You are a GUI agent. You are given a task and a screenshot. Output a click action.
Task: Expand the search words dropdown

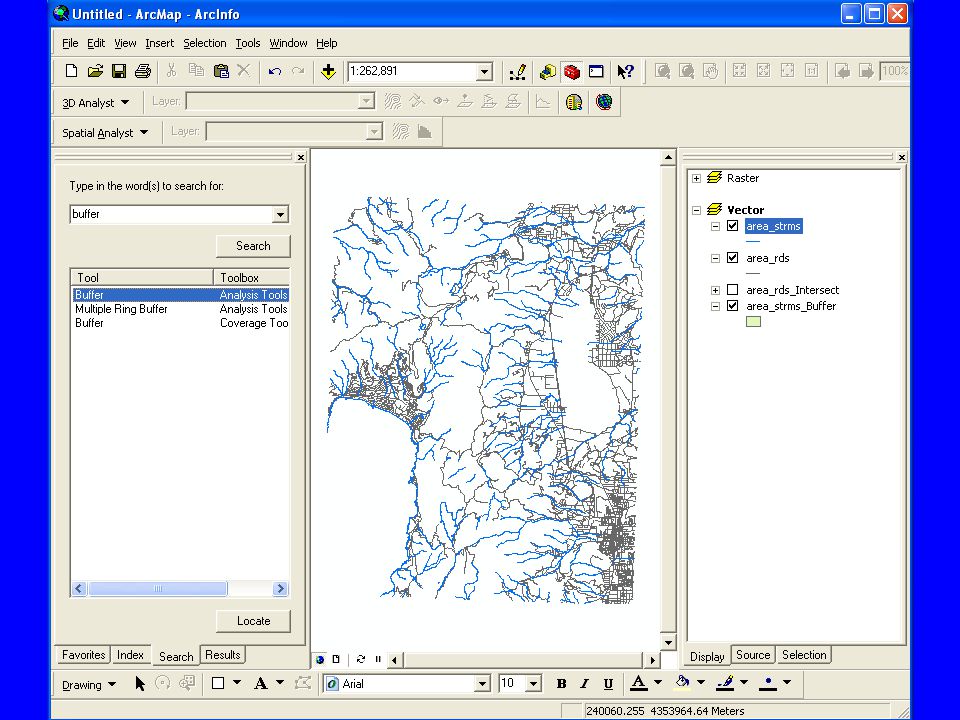(280, 214)
